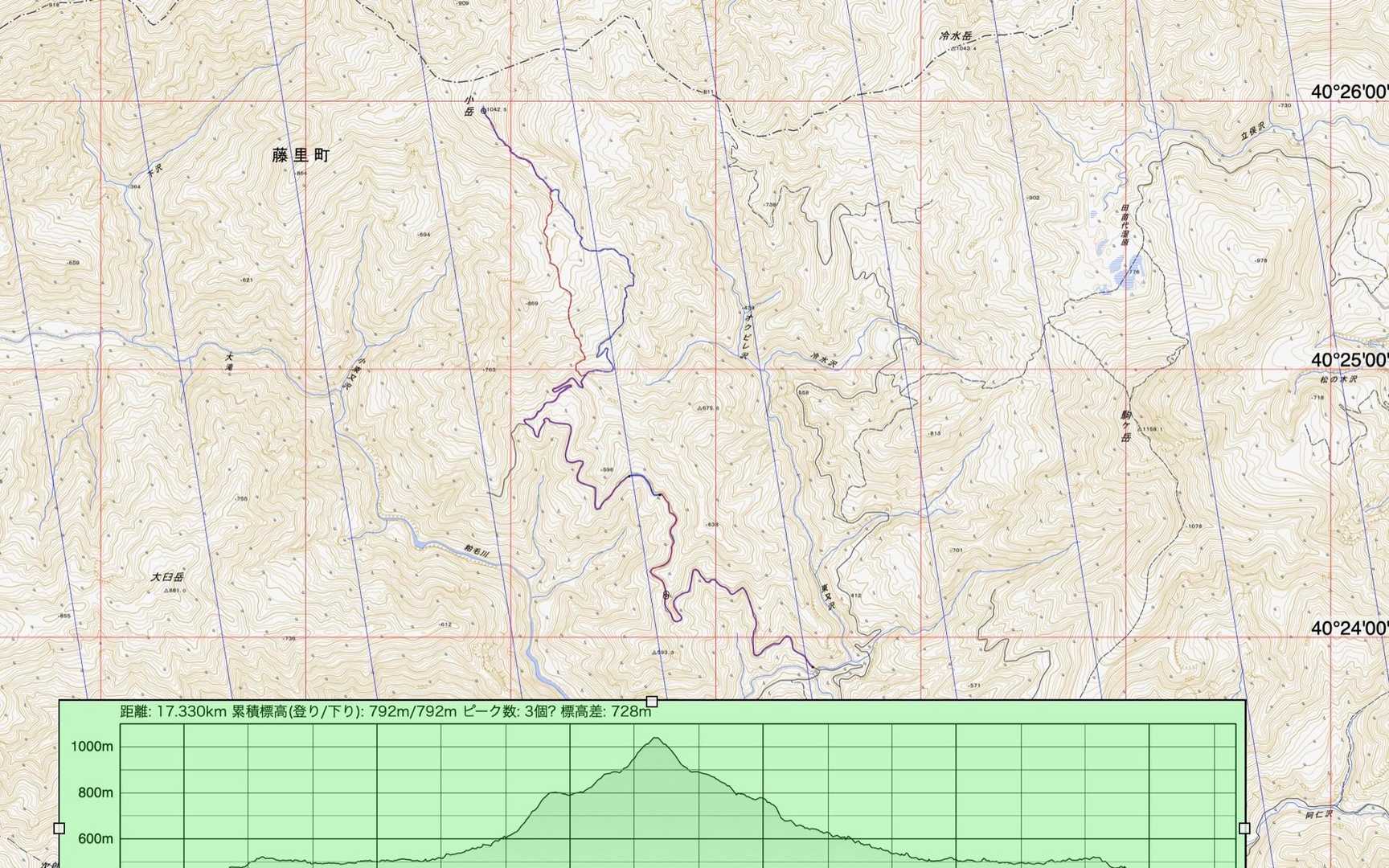Image resolution: width=1389 pixels, height=868 pixels.
Task: Click the distance and elevation summary text
Action: click(x=386, y=711)
